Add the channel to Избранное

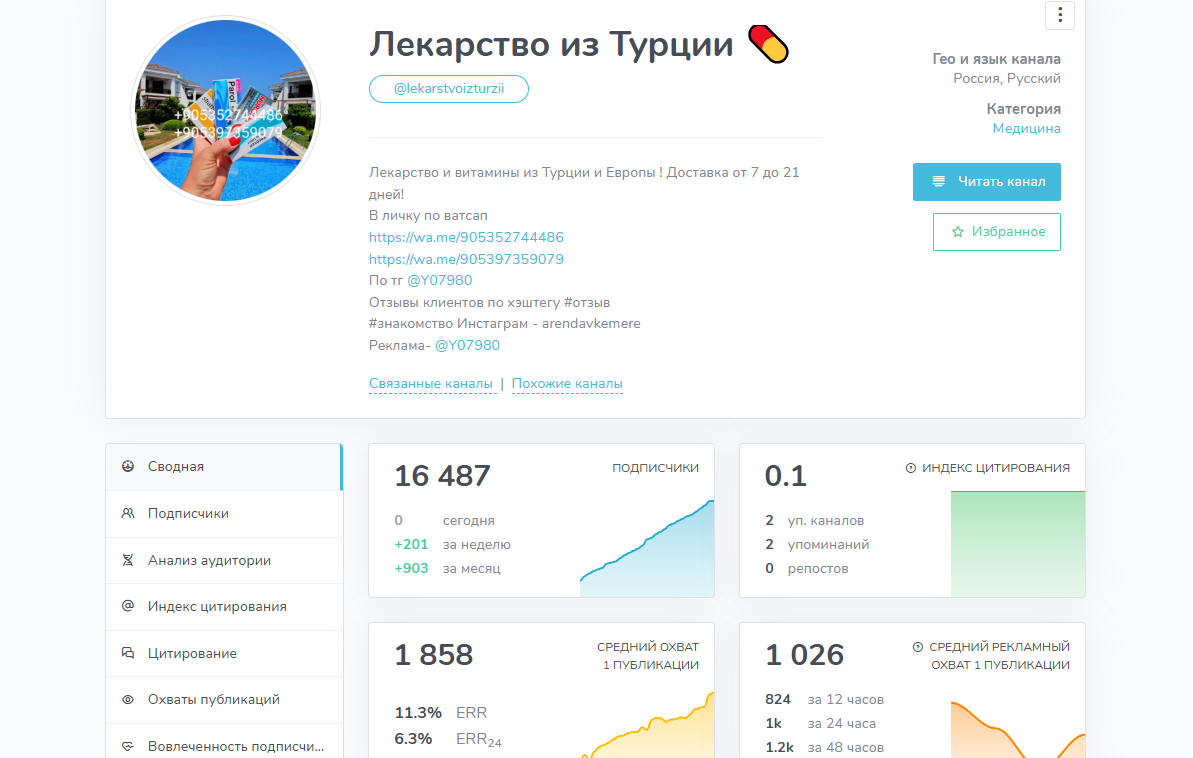[996, 231]
